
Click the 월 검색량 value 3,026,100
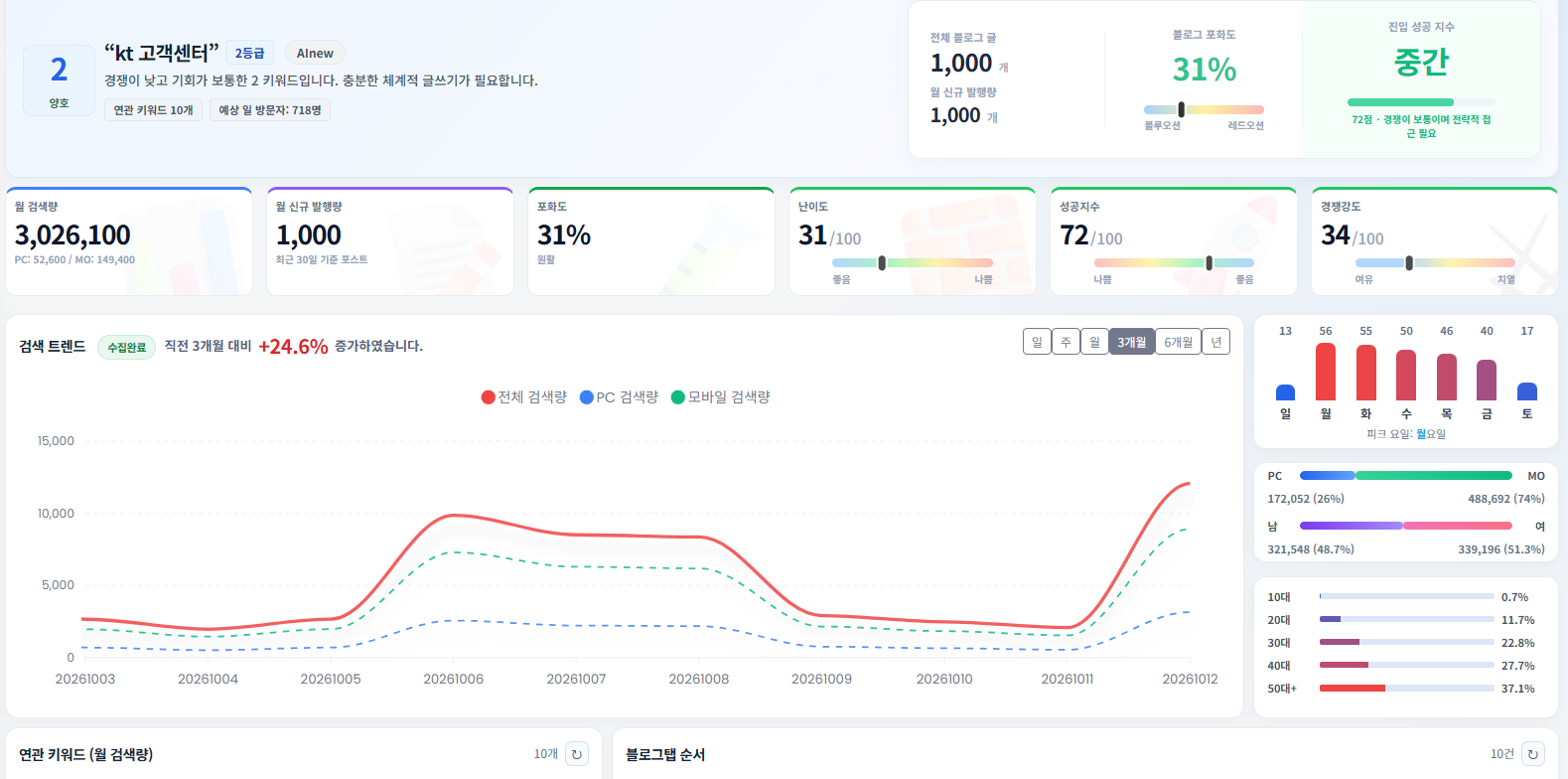click(72, 235)
